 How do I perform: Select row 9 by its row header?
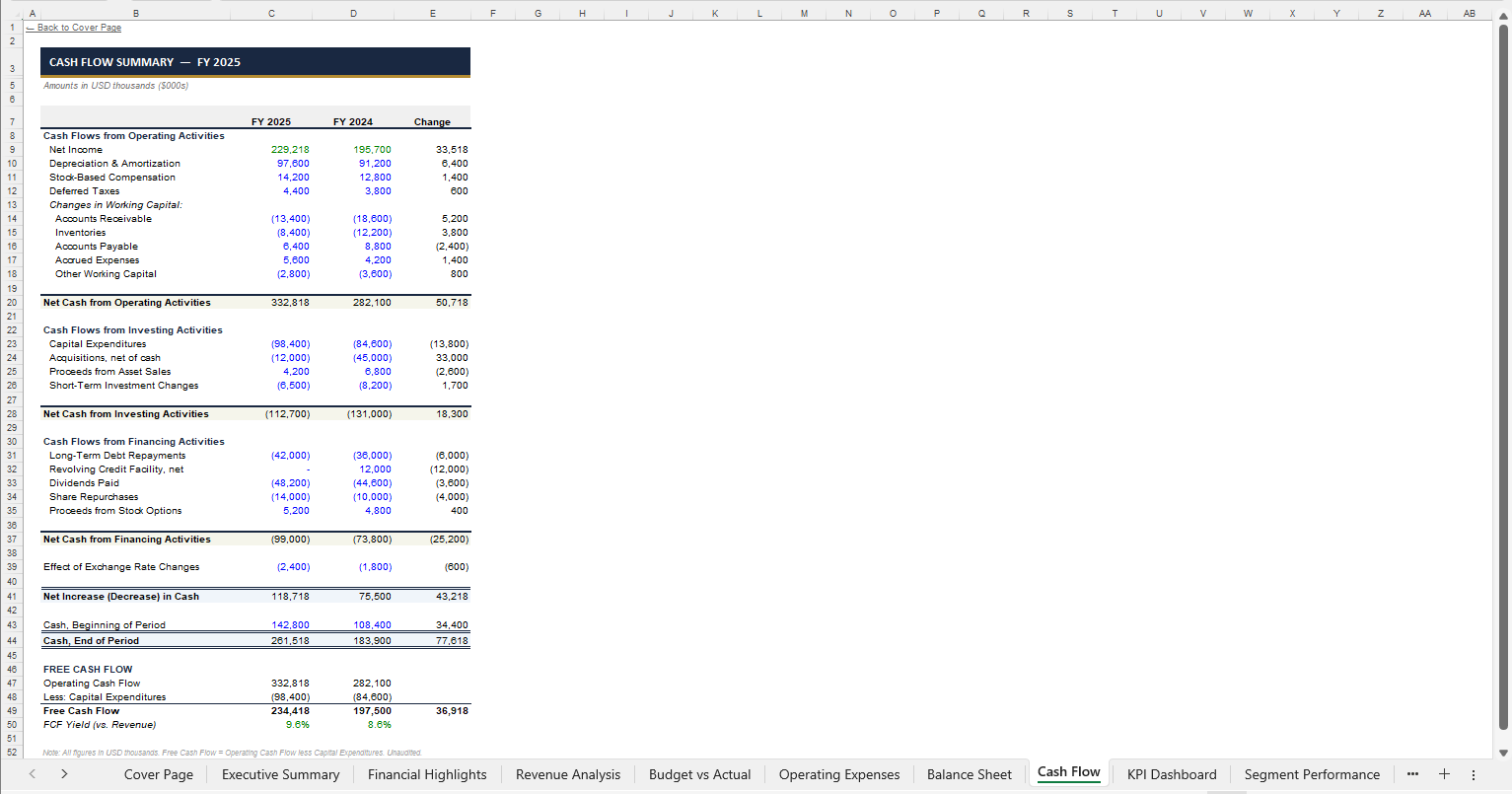(x=11, y=149)
